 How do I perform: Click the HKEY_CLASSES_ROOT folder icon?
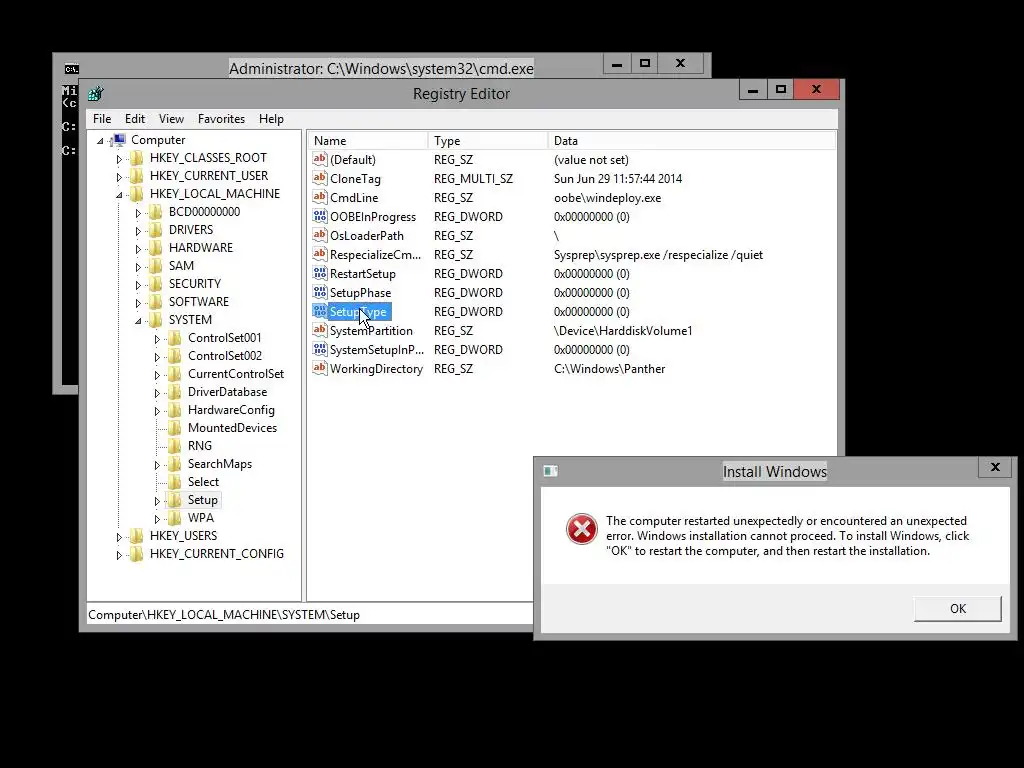point(137,157)
